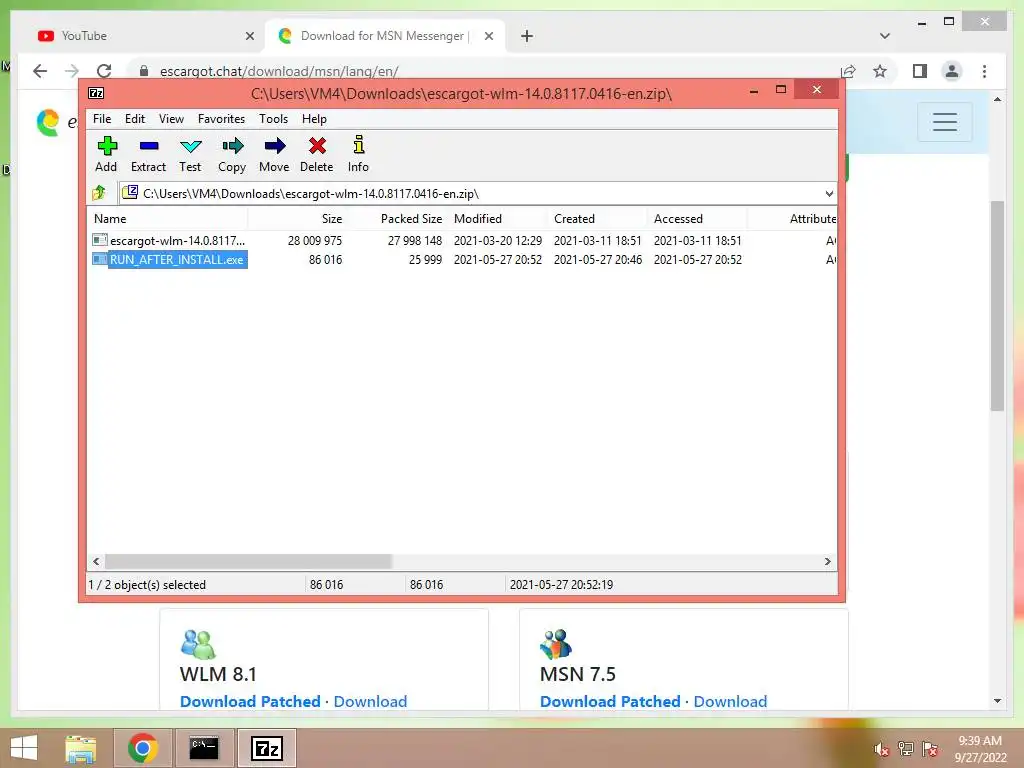Sort files by the Size column
This screenshot has height=768, width=1024.
[297, 219]
